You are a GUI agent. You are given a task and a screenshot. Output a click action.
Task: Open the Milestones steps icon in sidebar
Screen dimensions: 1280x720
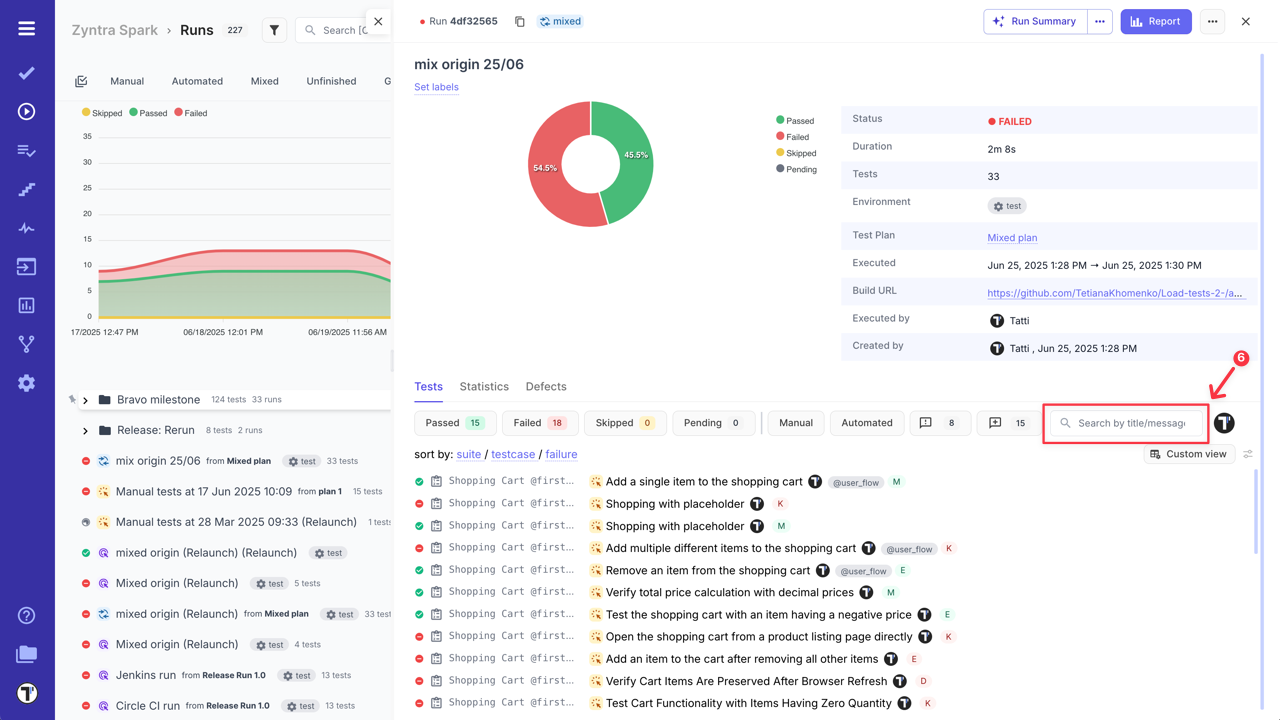[26, 189]
